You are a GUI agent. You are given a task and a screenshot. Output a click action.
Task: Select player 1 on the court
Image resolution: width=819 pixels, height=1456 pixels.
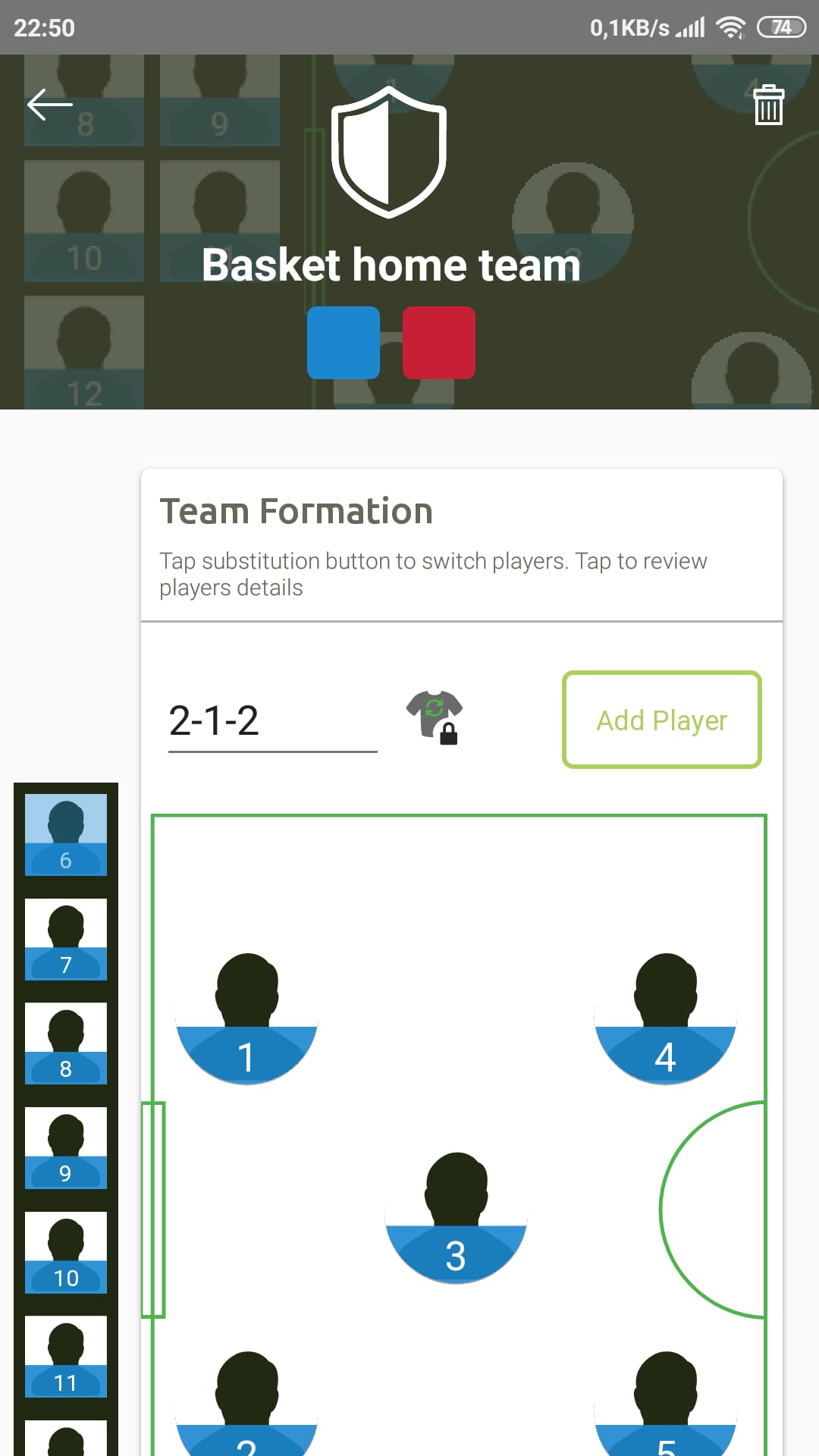point(246,1018)
